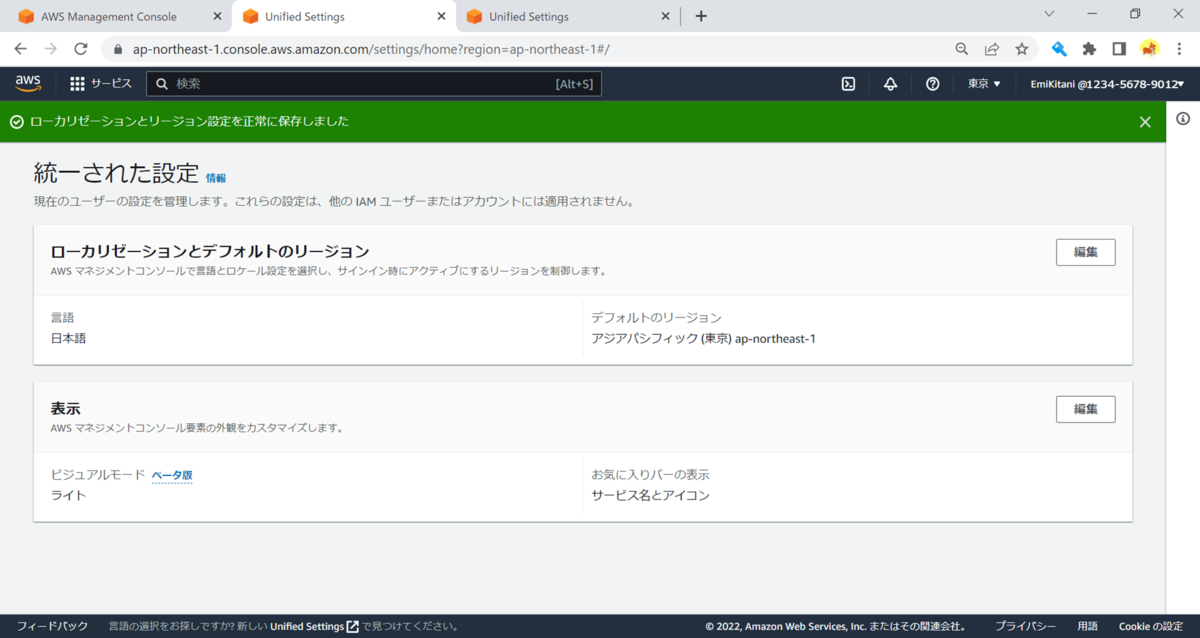This screenshot has height=638, width=1200.
Task: Click the share page icon in address bar
Action: click(992, 48)
